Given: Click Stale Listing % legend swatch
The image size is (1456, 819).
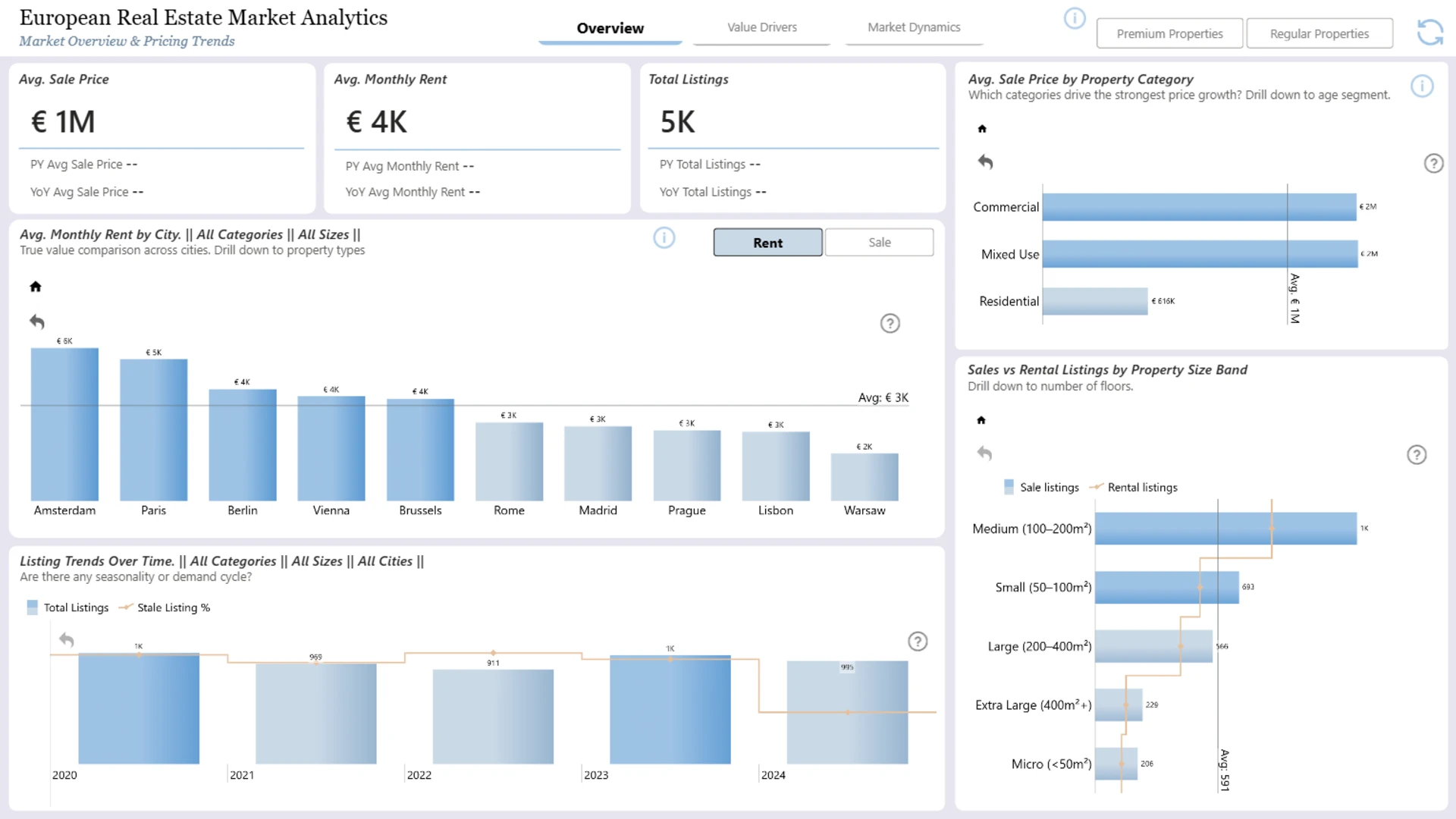Looking at the screenshot, I should [126, 607].
